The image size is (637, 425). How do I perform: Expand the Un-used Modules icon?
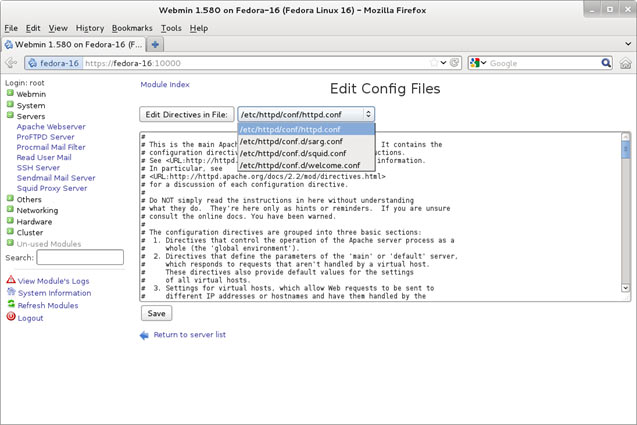(x=10, y=243)
